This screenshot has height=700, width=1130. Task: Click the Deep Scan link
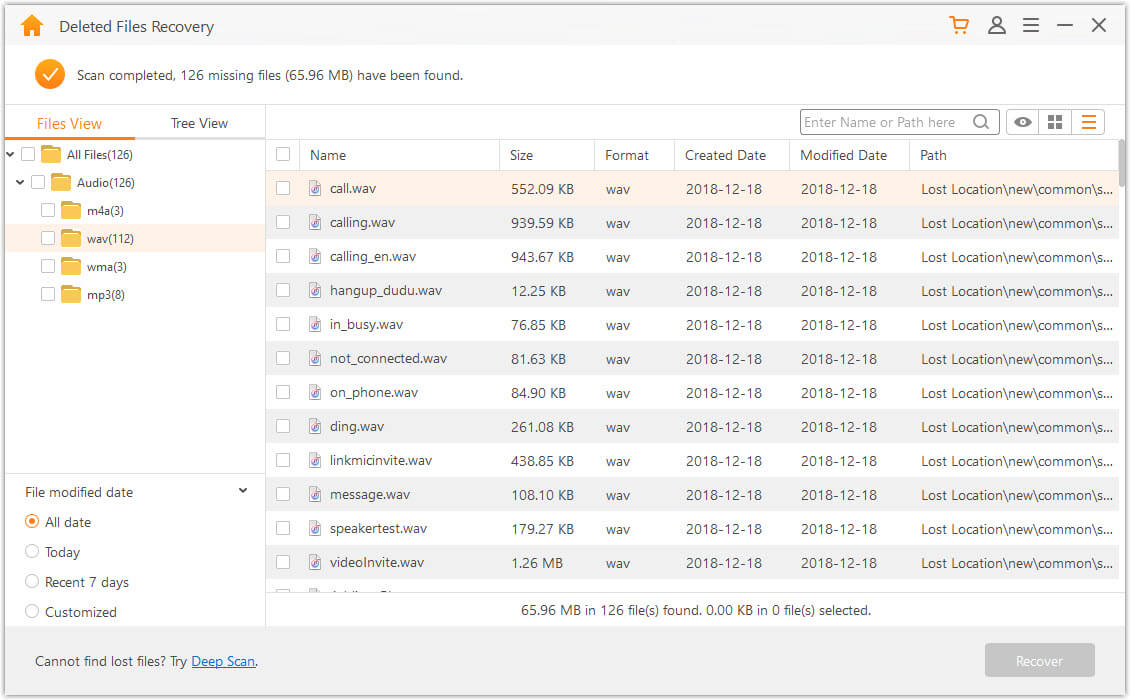pyautogui.click(x=223, y=661)
